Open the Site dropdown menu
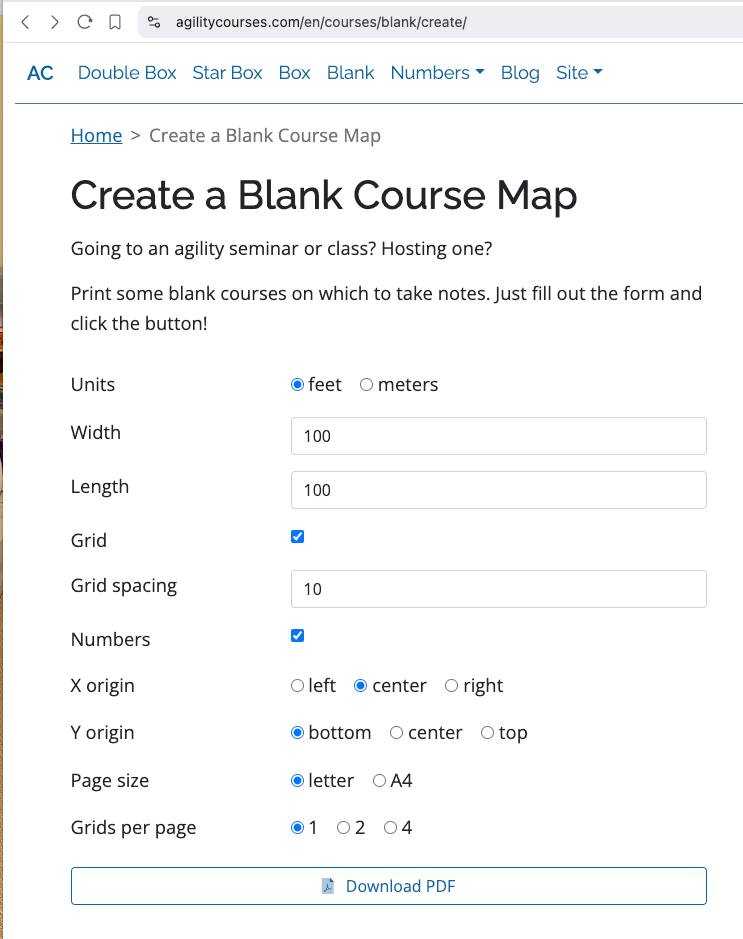Viewport: 743px width, 939px height. 579,72
